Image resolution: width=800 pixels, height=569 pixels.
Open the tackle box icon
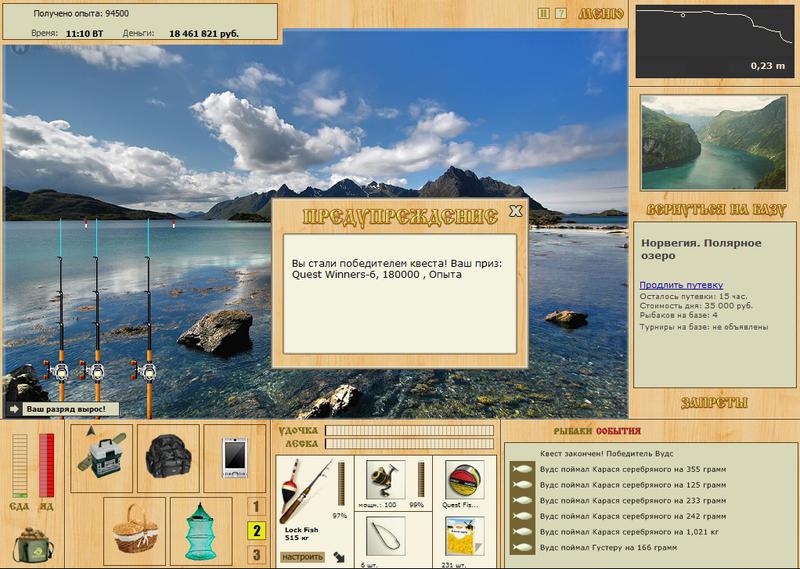pyautogui.click(x=101, y=458)
